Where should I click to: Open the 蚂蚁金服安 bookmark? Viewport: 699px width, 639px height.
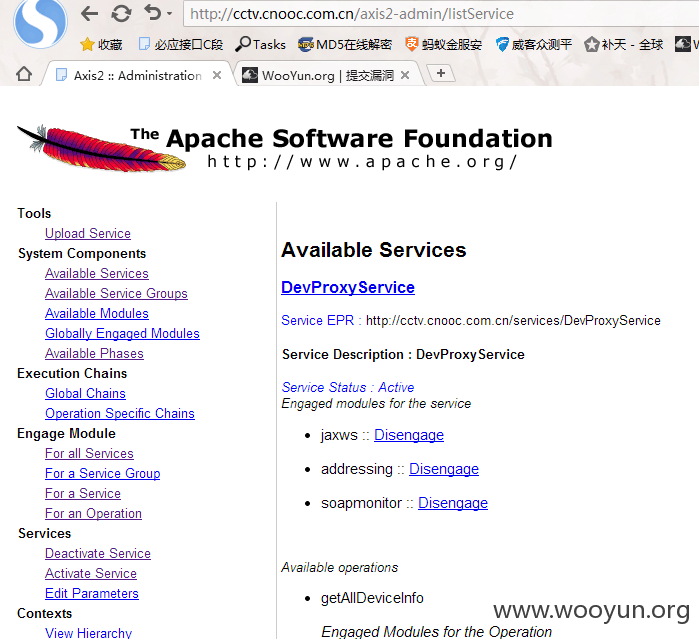pos(444,45)
